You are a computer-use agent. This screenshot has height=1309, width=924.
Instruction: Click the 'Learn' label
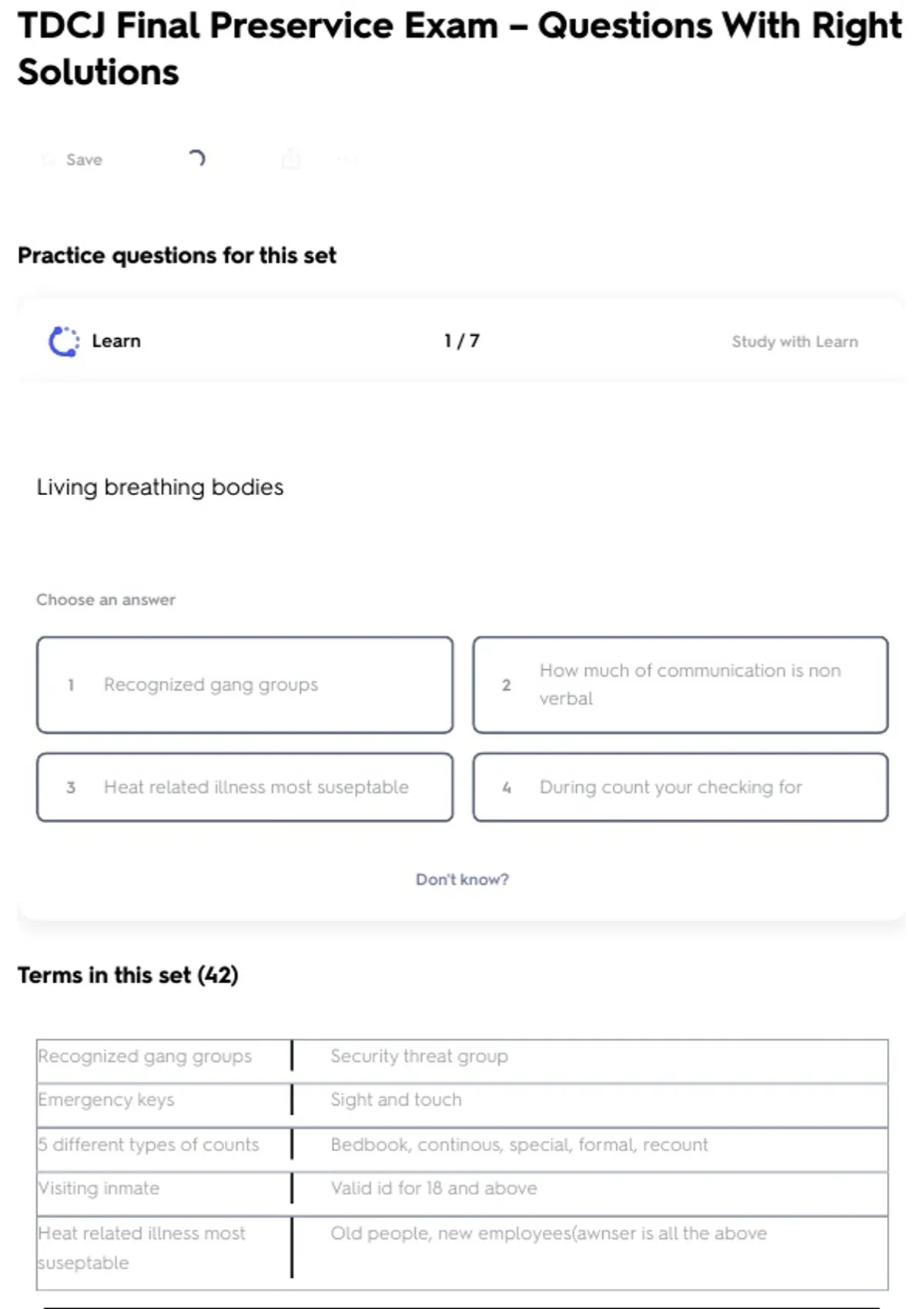(x=116, y=341)
